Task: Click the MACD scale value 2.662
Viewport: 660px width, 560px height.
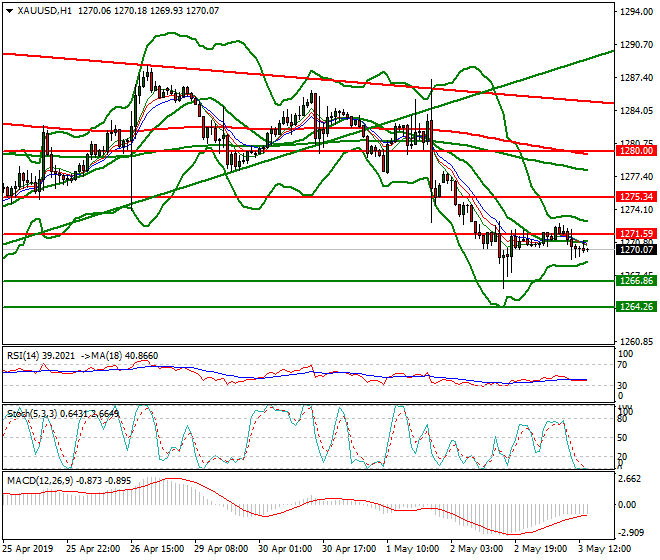Action: click(x=630, y=479)
